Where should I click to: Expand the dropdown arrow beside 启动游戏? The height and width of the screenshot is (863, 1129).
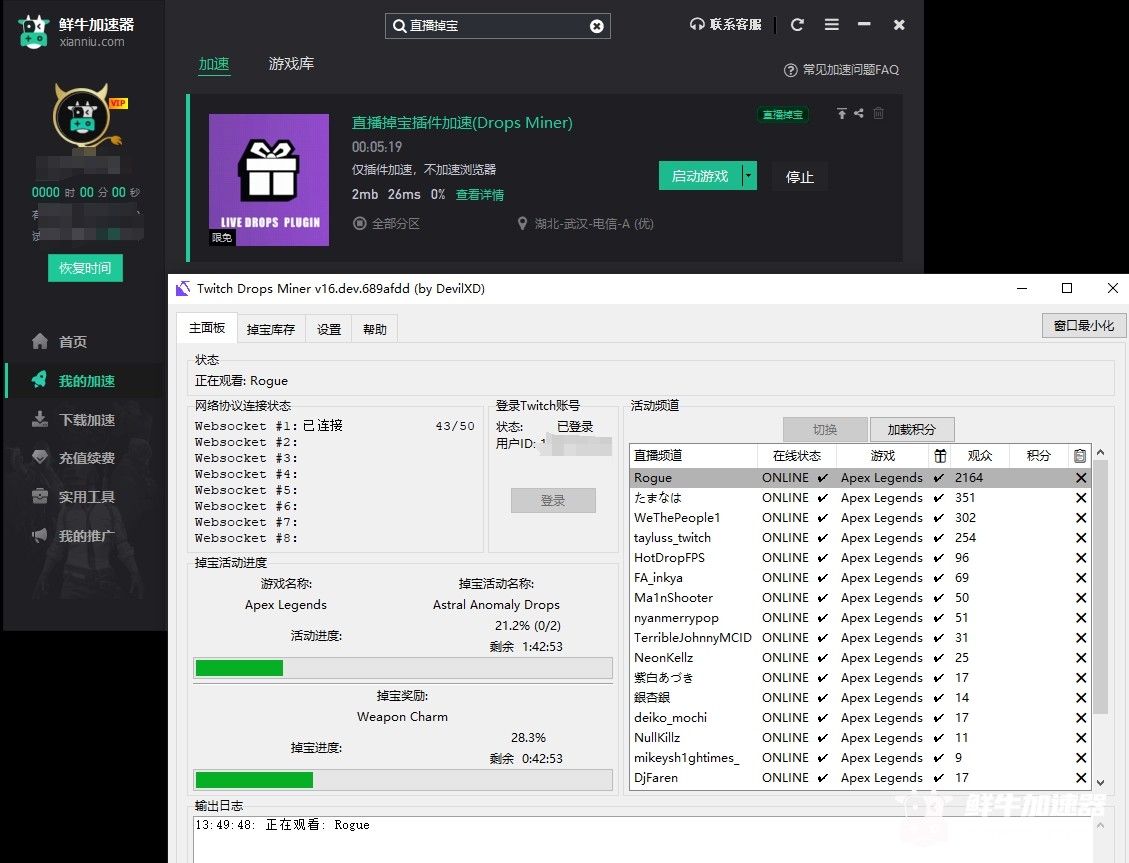(x=749, y=176)
